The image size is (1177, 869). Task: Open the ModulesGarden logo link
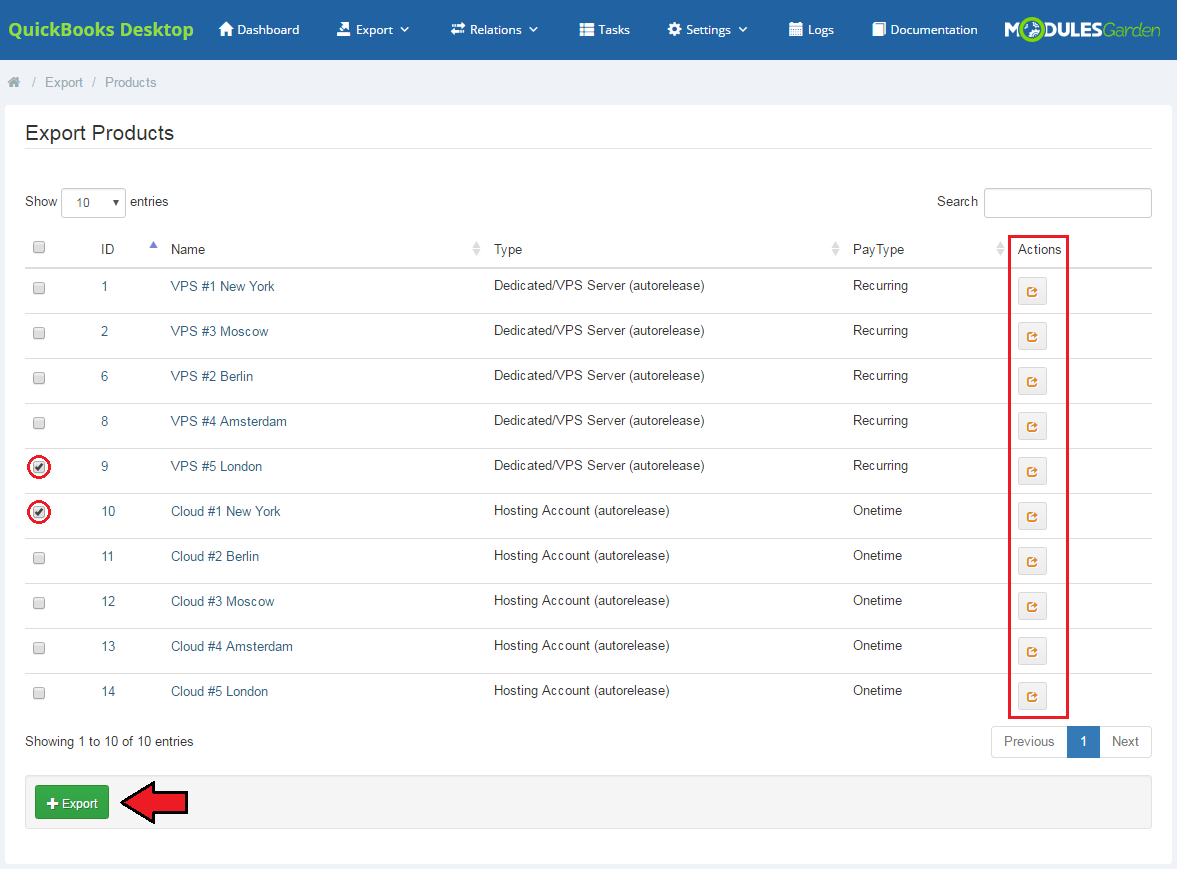[x=1082, y=30]
